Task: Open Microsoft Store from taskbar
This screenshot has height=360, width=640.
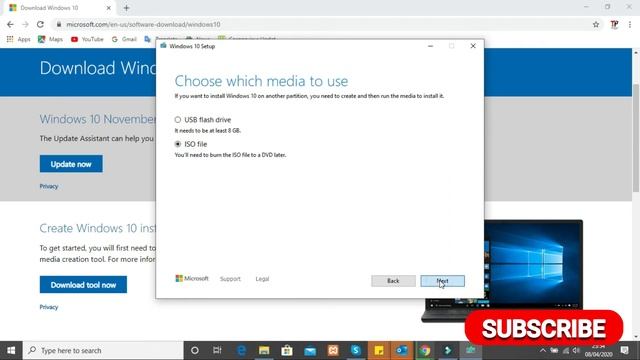Action: click(287, 350)
